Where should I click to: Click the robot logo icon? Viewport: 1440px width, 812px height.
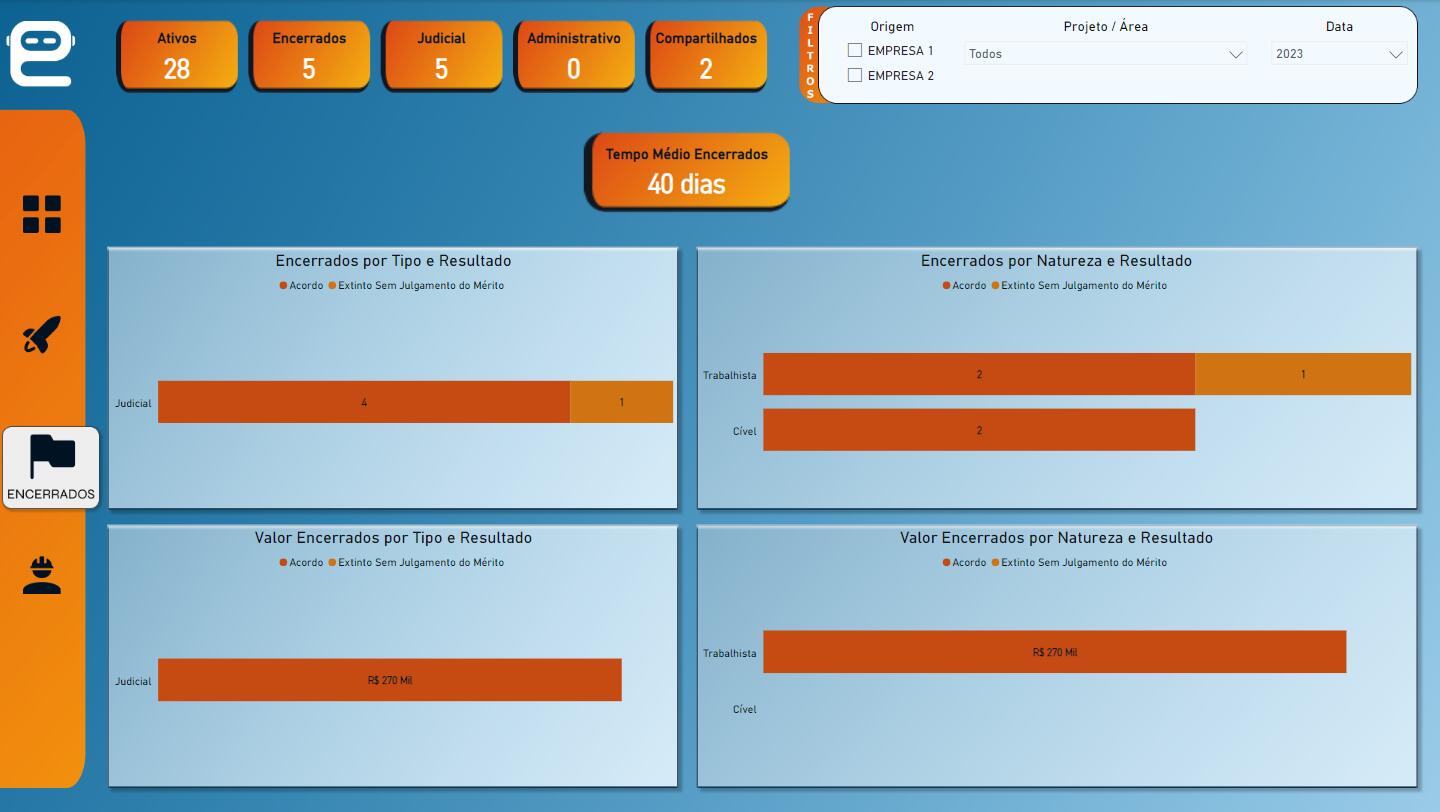tap(41, 53)
